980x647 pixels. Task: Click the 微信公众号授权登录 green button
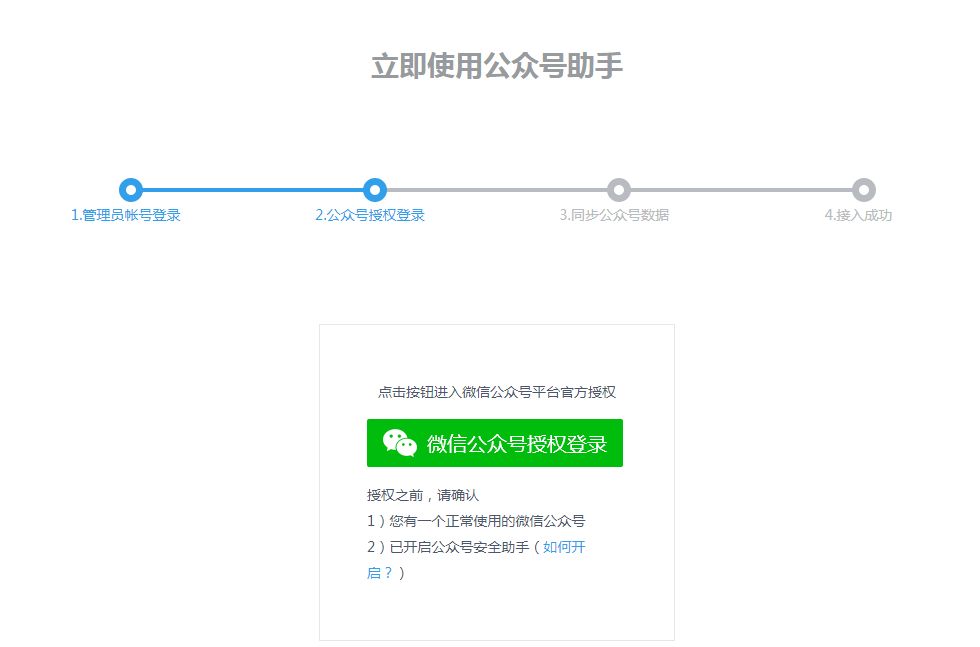pos(495,443)
